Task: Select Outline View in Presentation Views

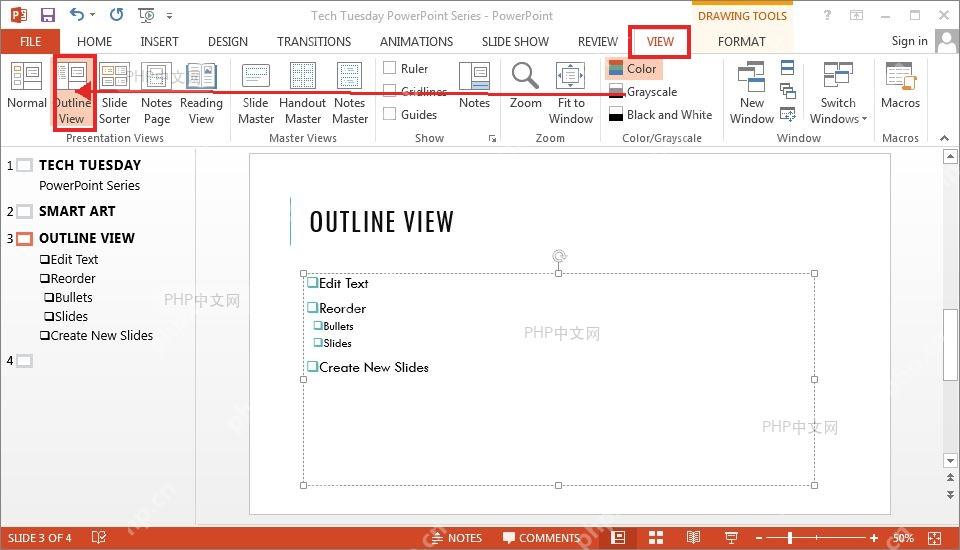Action: pos(72,93)
